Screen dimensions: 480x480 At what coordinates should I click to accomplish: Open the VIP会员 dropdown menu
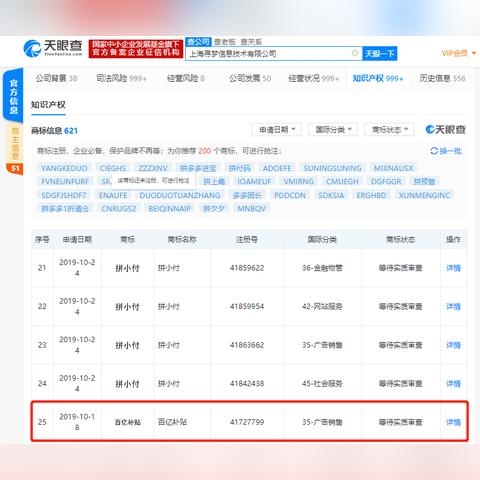459,53
